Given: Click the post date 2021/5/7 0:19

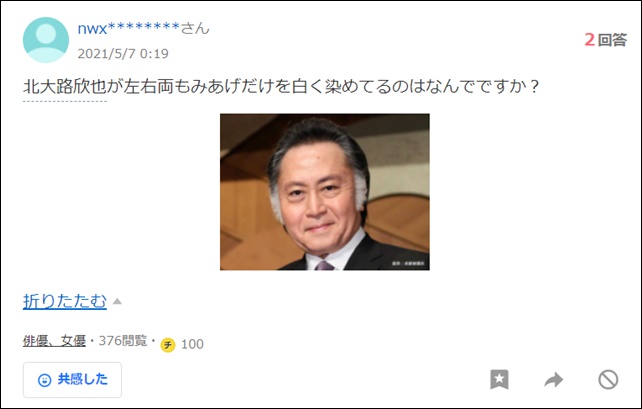Looking at the screenshot, I should [123, 54].
